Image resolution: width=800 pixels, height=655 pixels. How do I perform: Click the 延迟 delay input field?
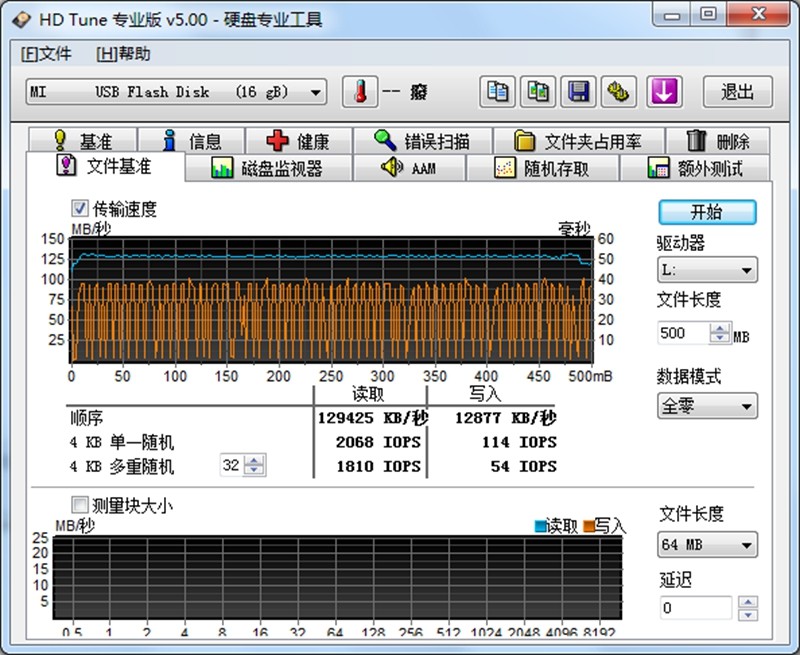696,608
